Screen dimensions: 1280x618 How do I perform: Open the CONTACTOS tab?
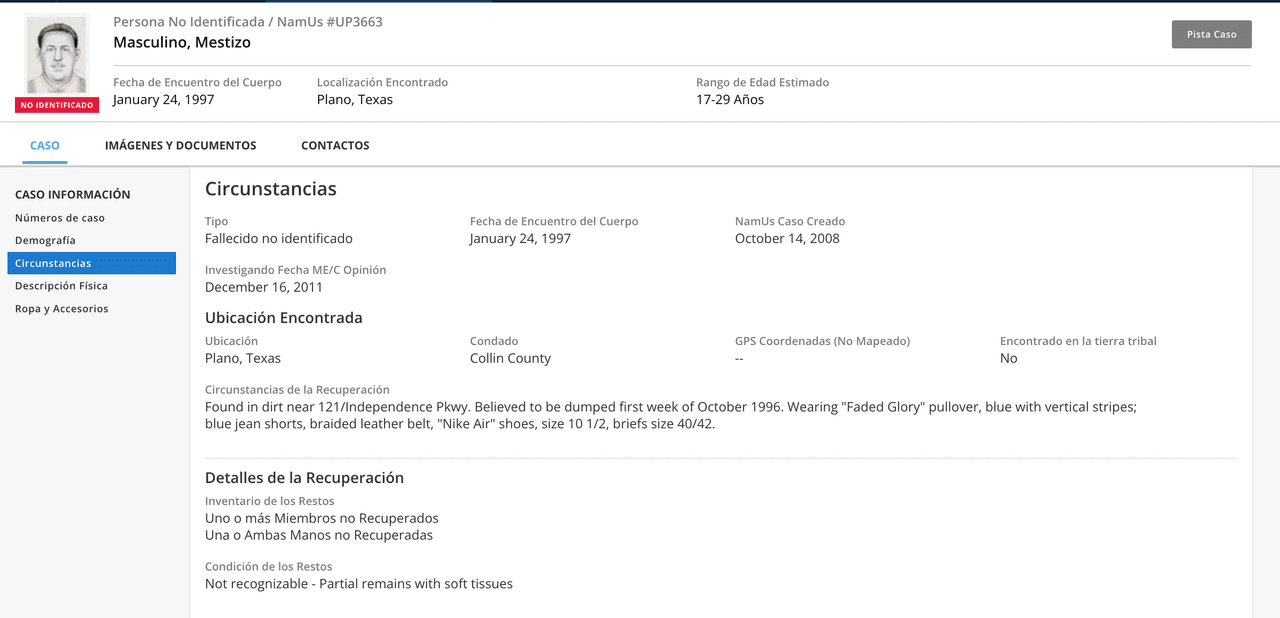335,145
